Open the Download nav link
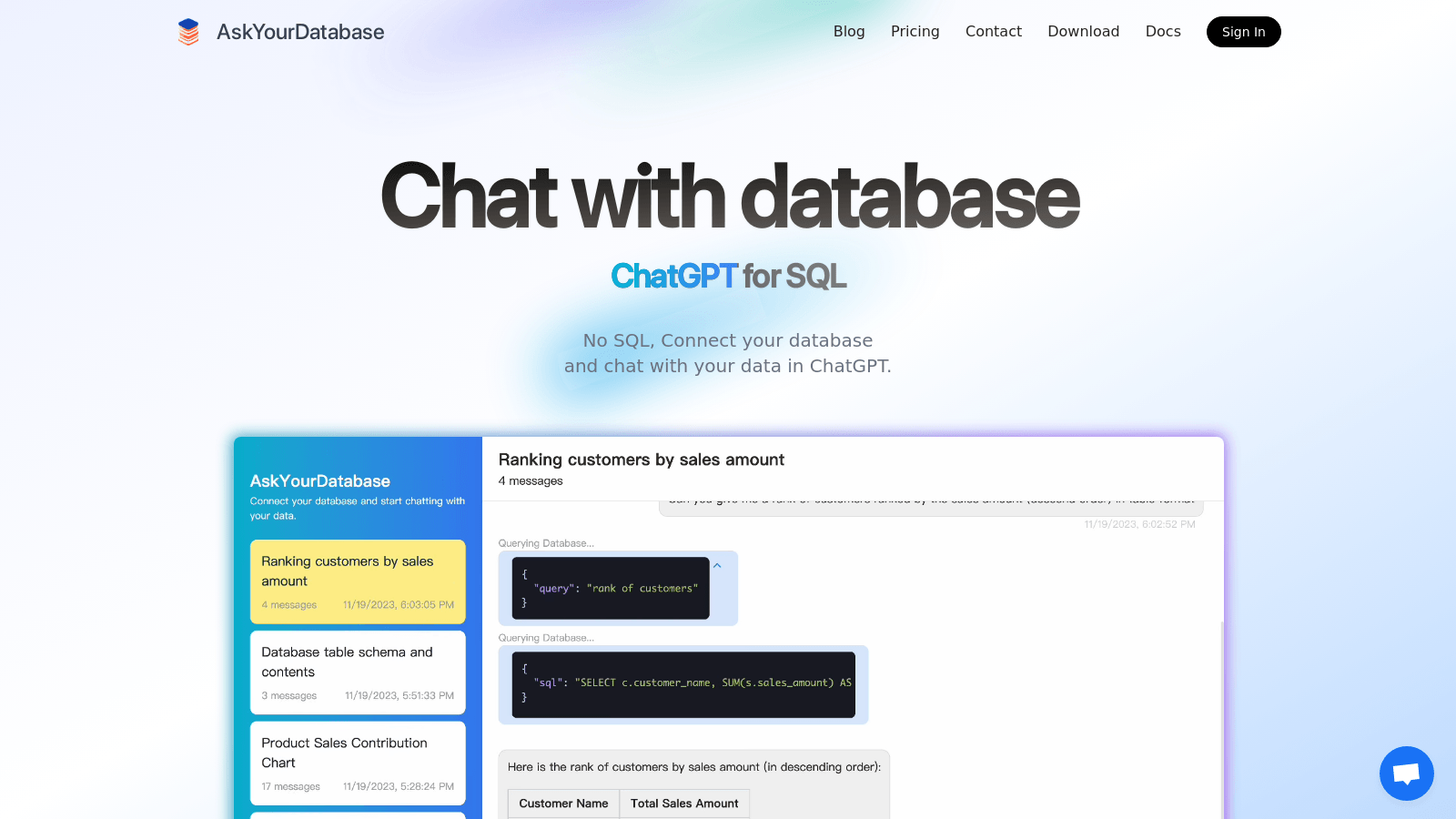The image size is (1456, 819). click(1083, 31)
